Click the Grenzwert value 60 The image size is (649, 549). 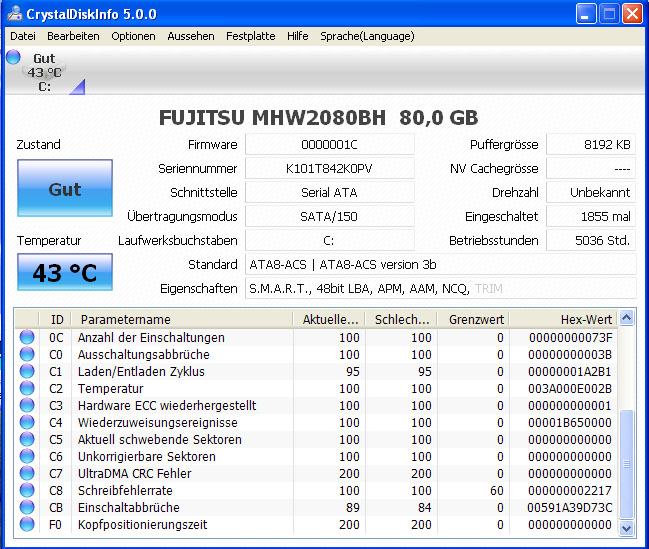pyautogui.click(x=497, y=490)
